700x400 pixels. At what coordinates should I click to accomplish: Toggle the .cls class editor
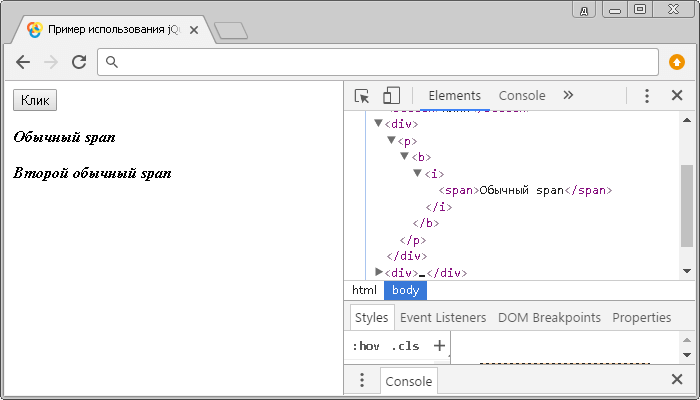point(405,346)
